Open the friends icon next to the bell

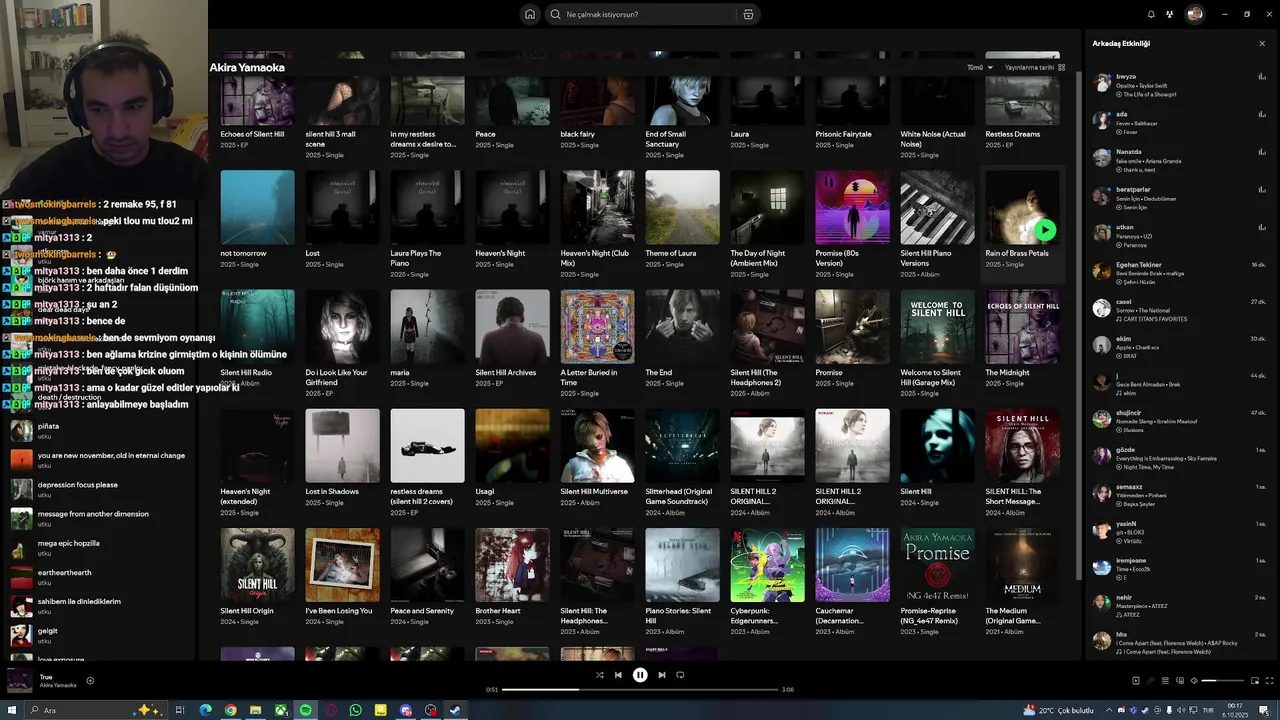coord(1169,14)
